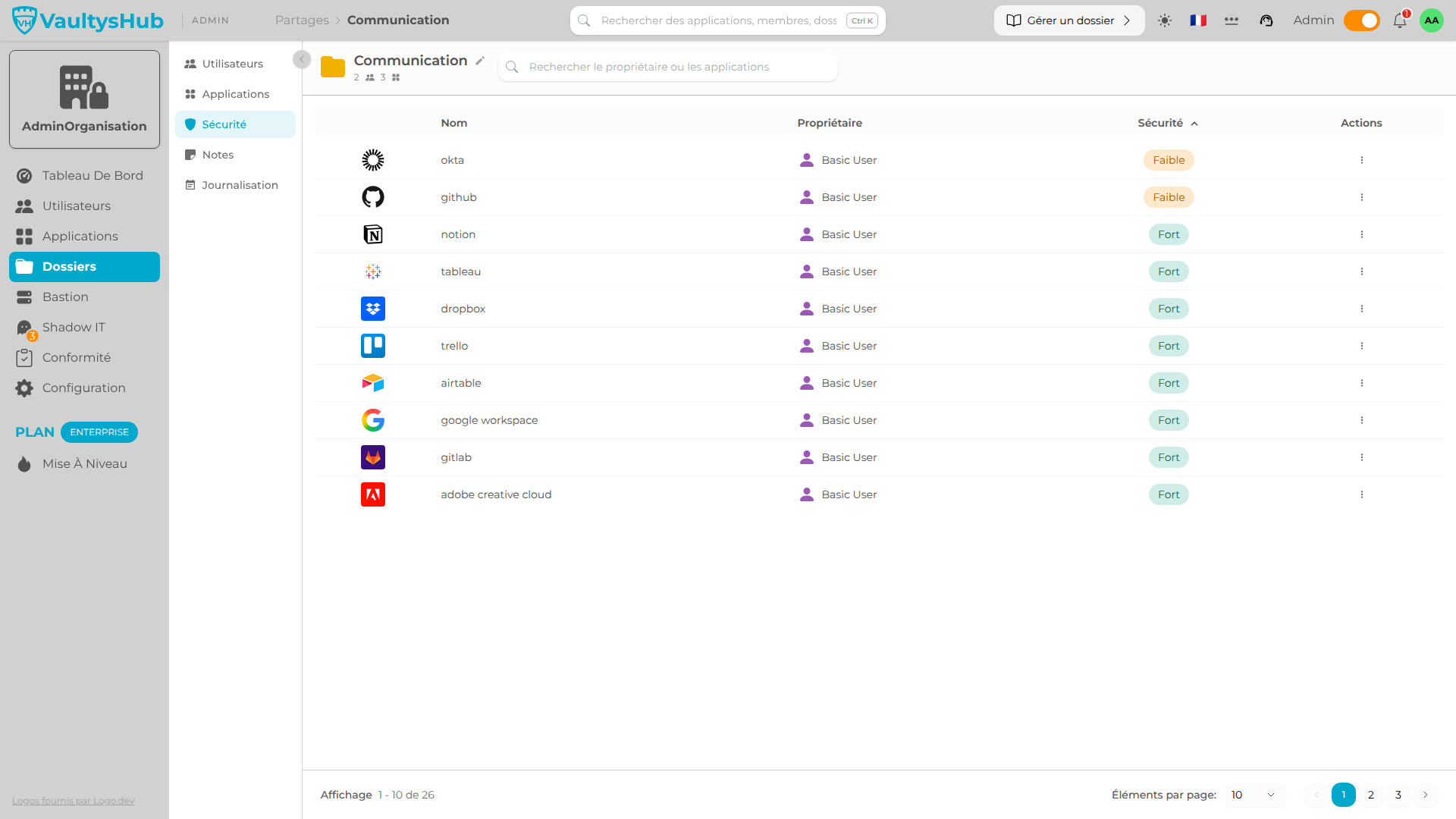This screenshot has height=819, width=1456.
Task: Open the support headset icon
Action: pos(1266,20)
